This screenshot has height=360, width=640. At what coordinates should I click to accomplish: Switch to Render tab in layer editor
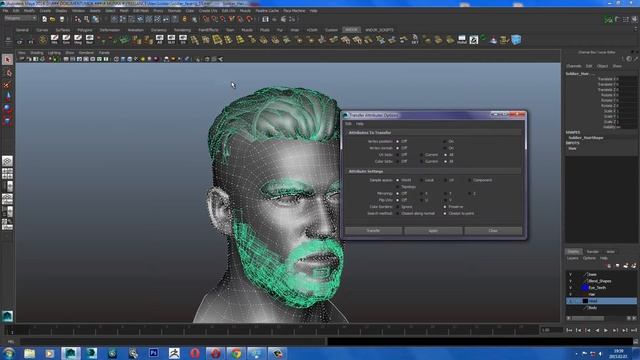point(592,251)
